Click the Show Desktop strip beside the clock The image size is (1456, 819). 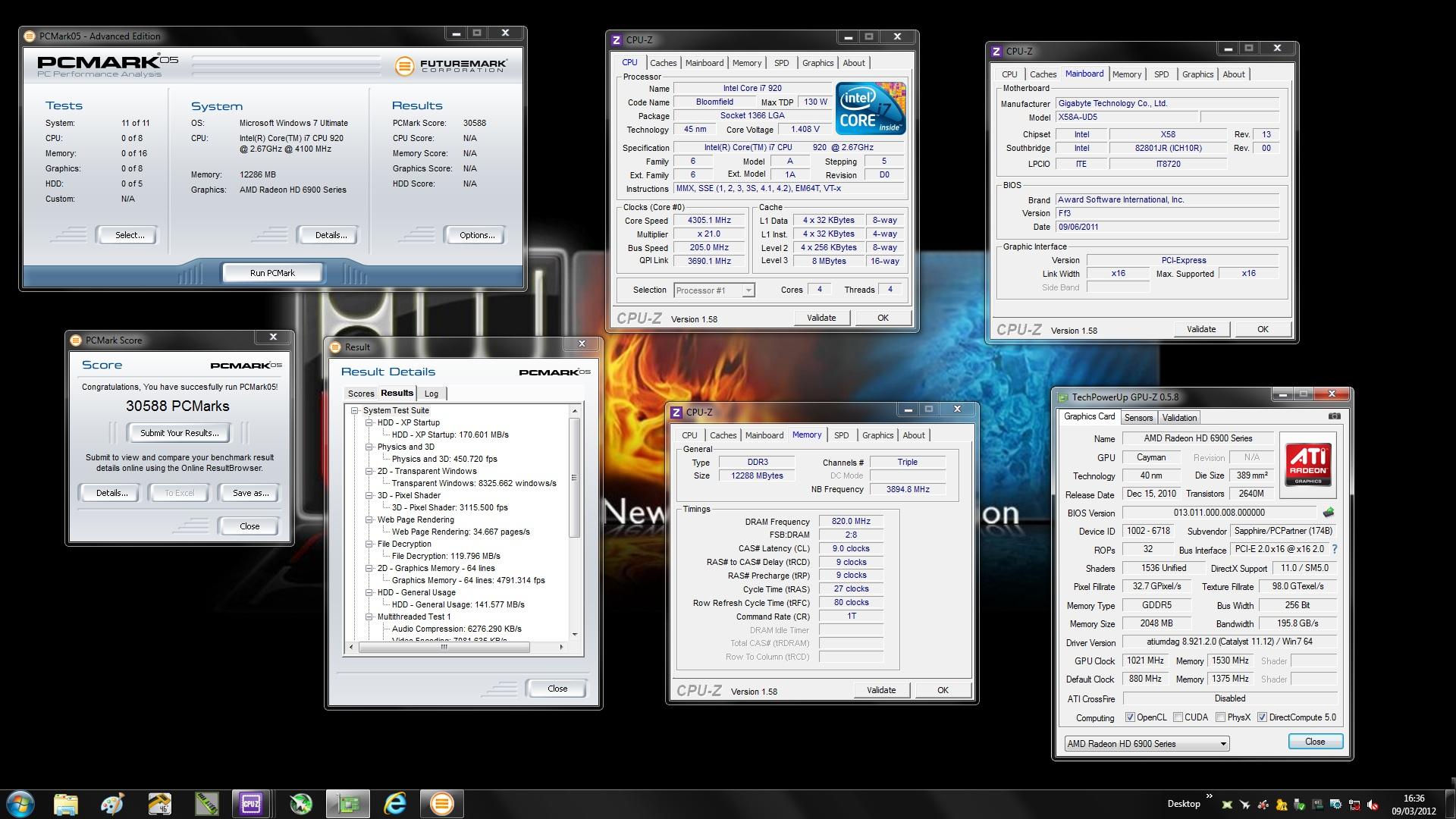pos(1449,804)
